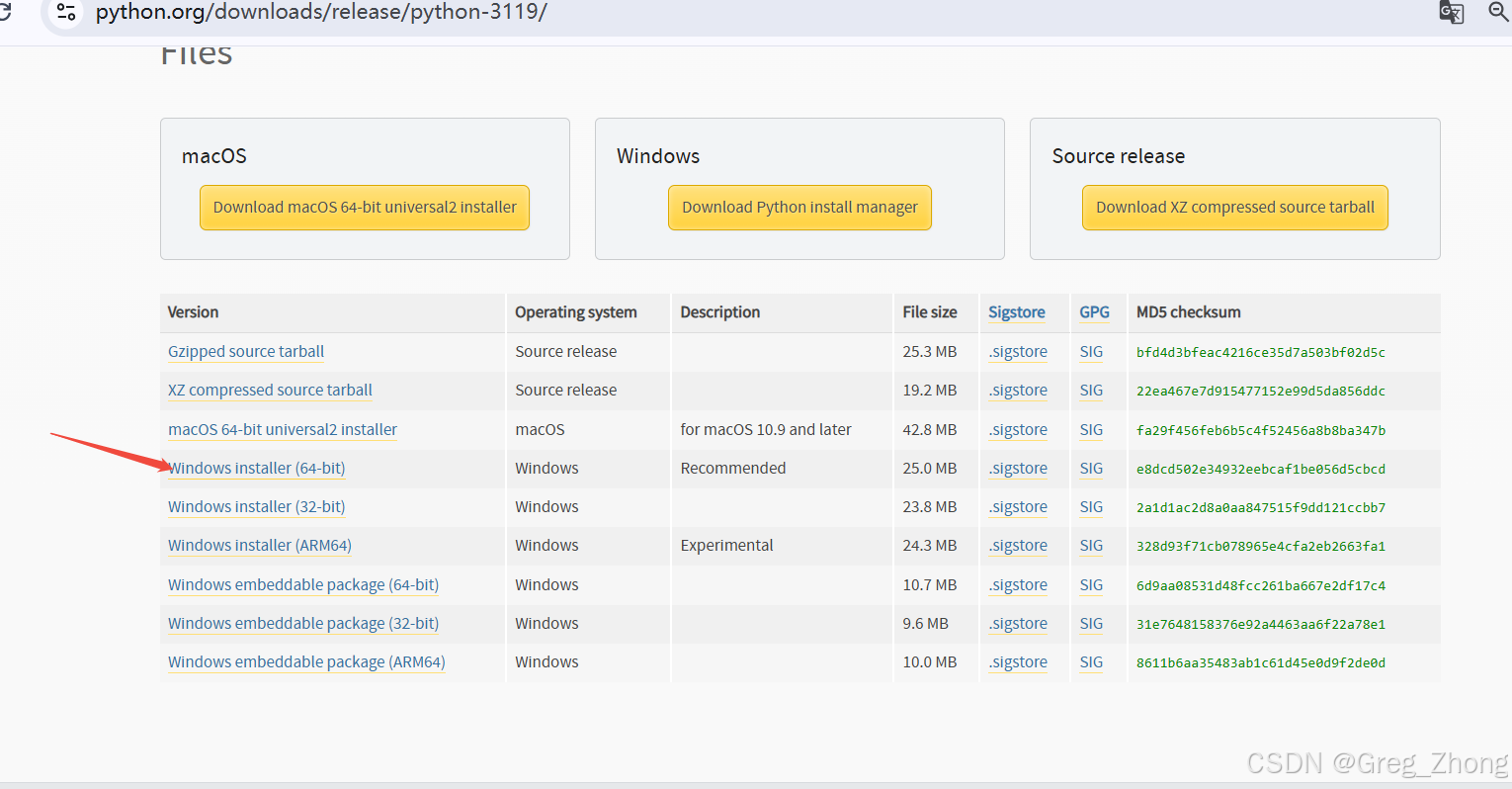1512x789 pixels.
Task: Open Windows embeddable package (64-bit) link
Action: tap(303, 585)
